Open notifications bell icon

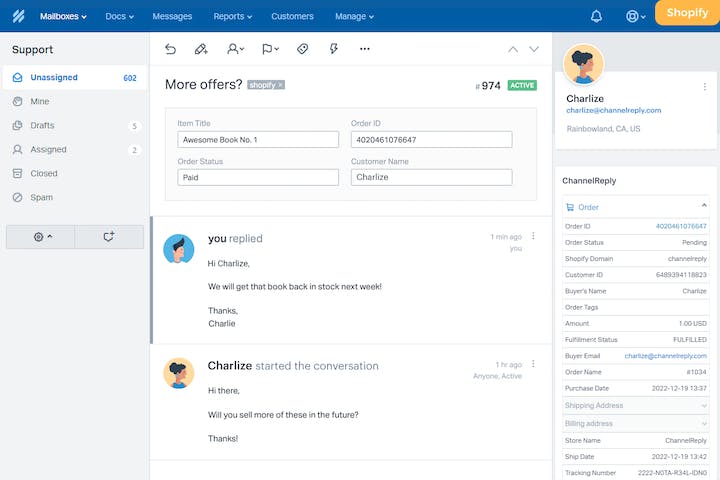coord(596,16)
